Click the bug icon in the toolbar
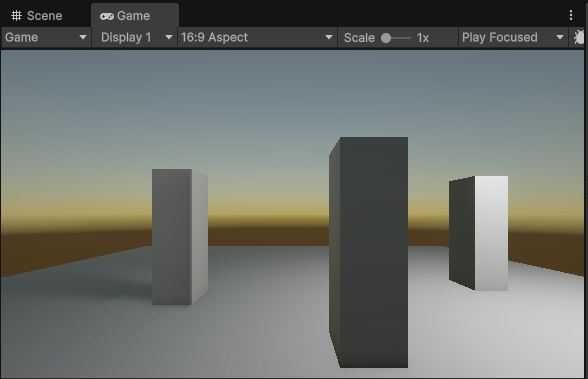 point(579,37)
